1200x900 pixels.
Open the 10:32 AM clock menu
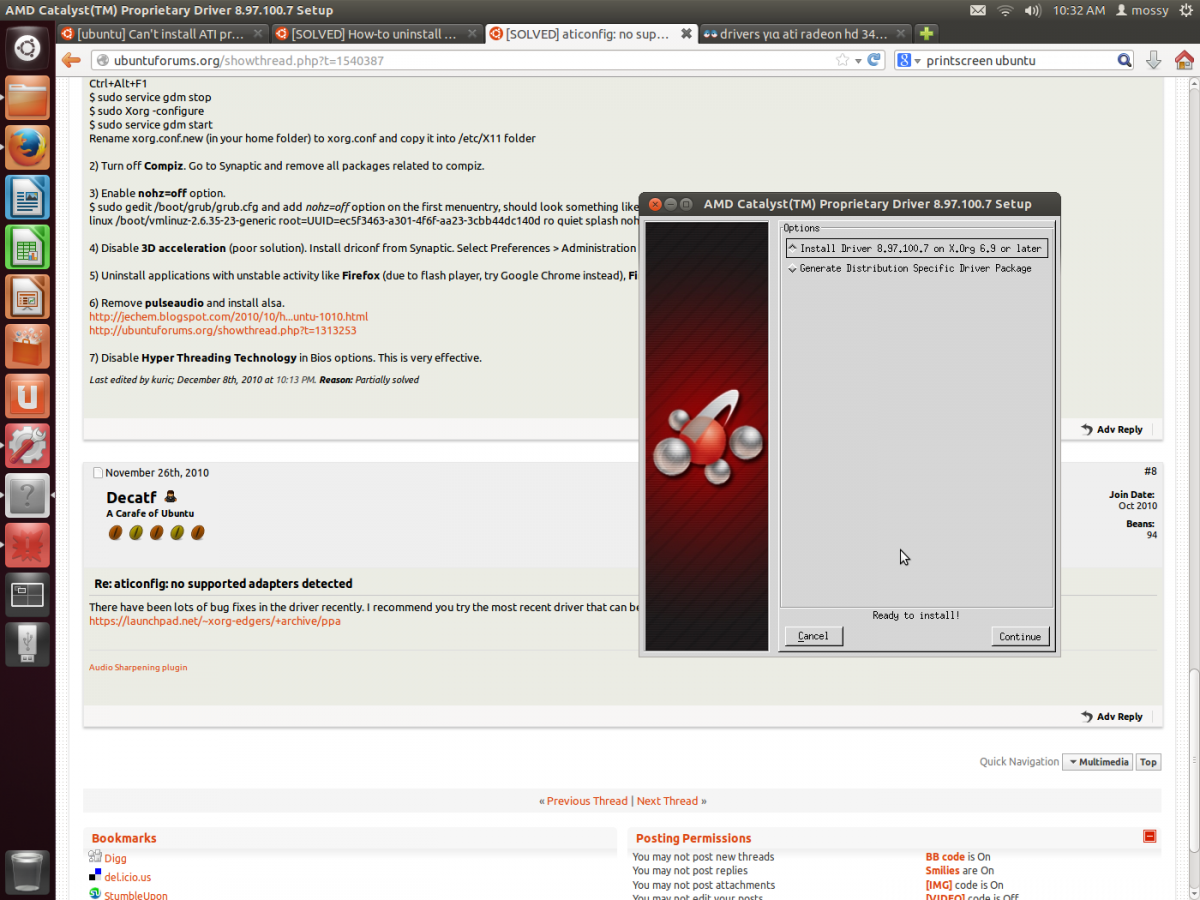click(1079, 10)
